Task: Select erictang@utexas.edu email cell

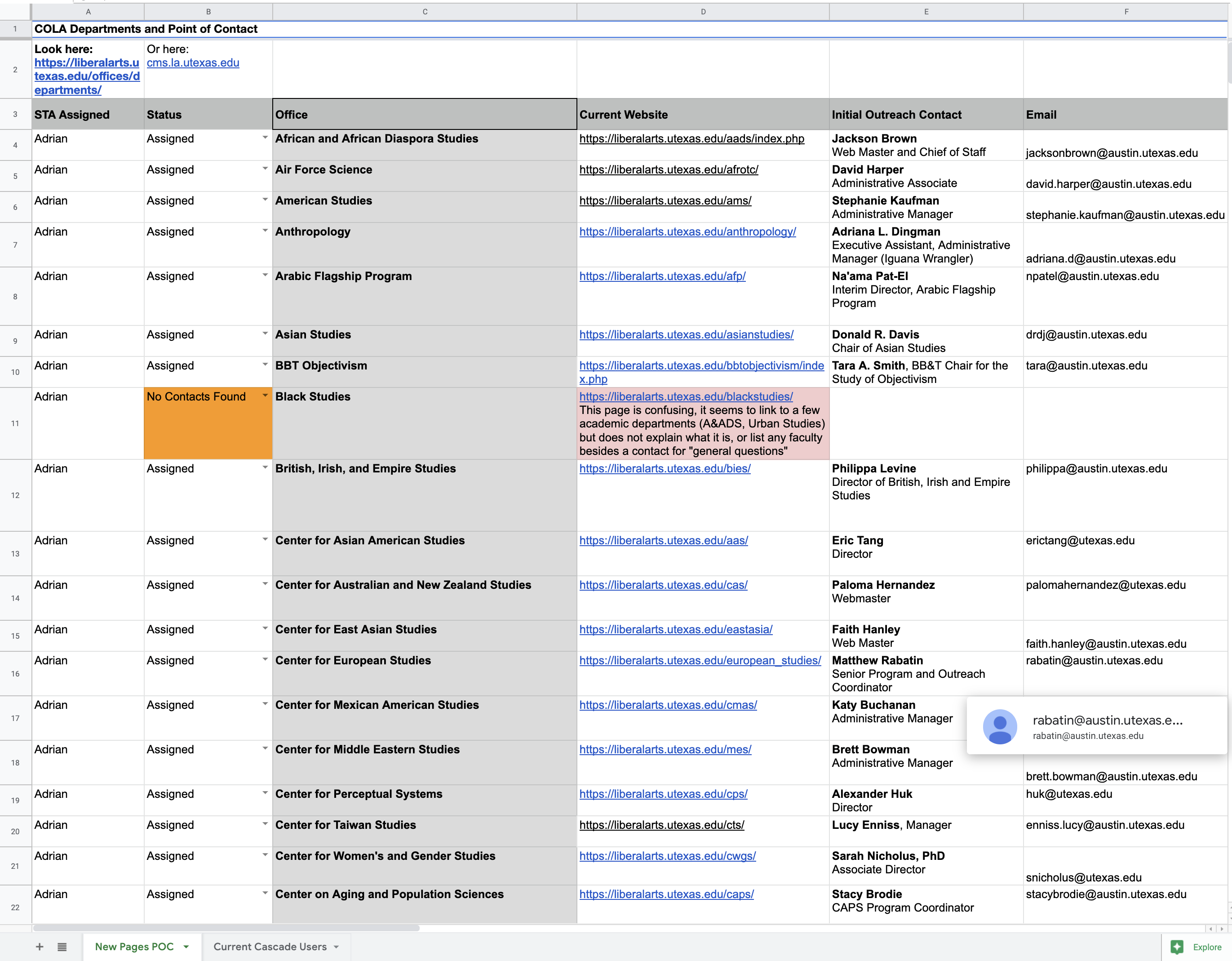Action: coord(1126,553)
